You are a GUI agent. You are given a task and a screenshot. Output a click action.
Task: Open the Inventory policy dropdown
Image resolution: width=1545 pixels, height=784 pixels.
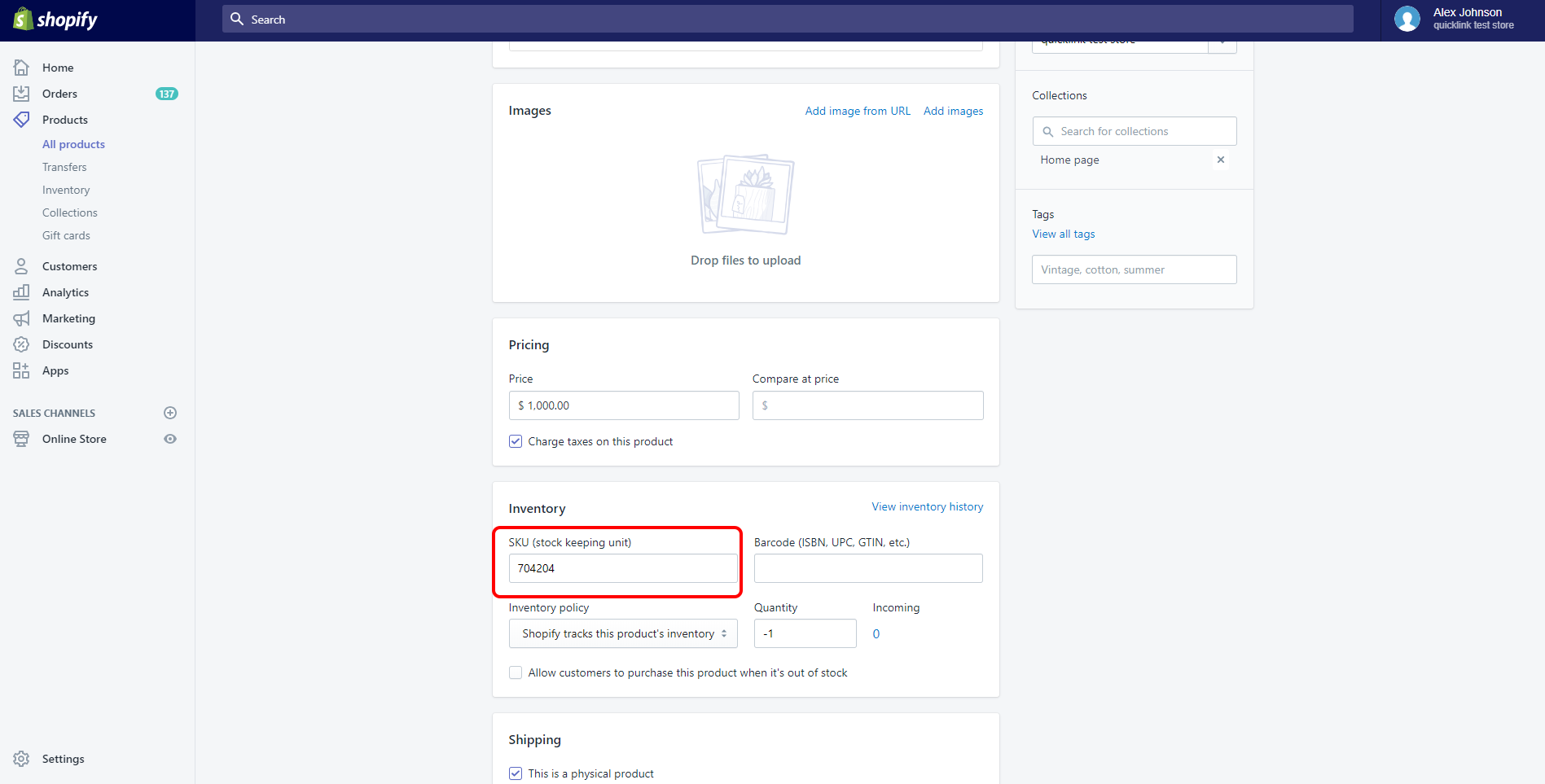pyautogui.click(x=623, y=633)
